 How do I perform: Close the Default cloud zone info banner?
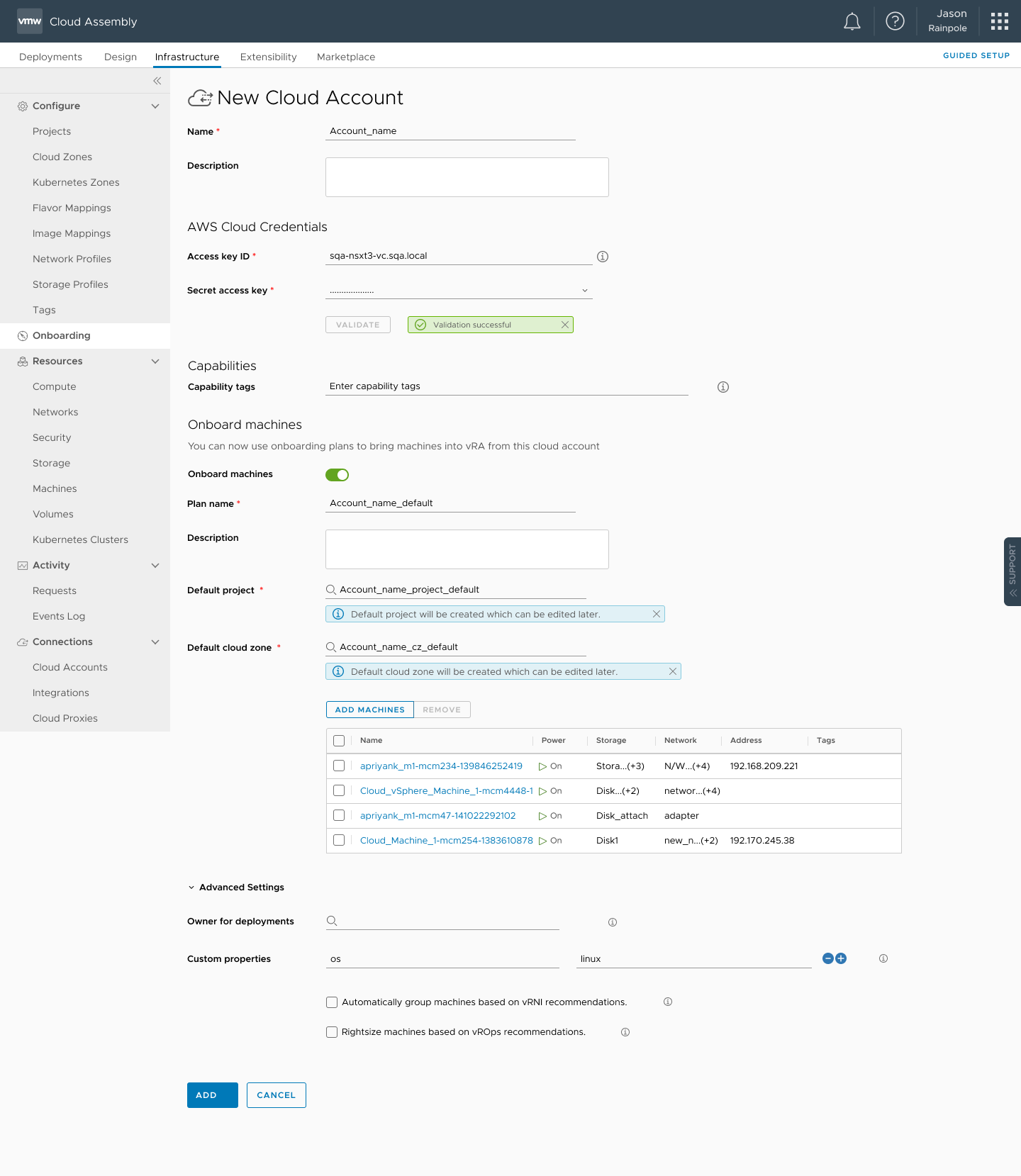pos(673,671)
